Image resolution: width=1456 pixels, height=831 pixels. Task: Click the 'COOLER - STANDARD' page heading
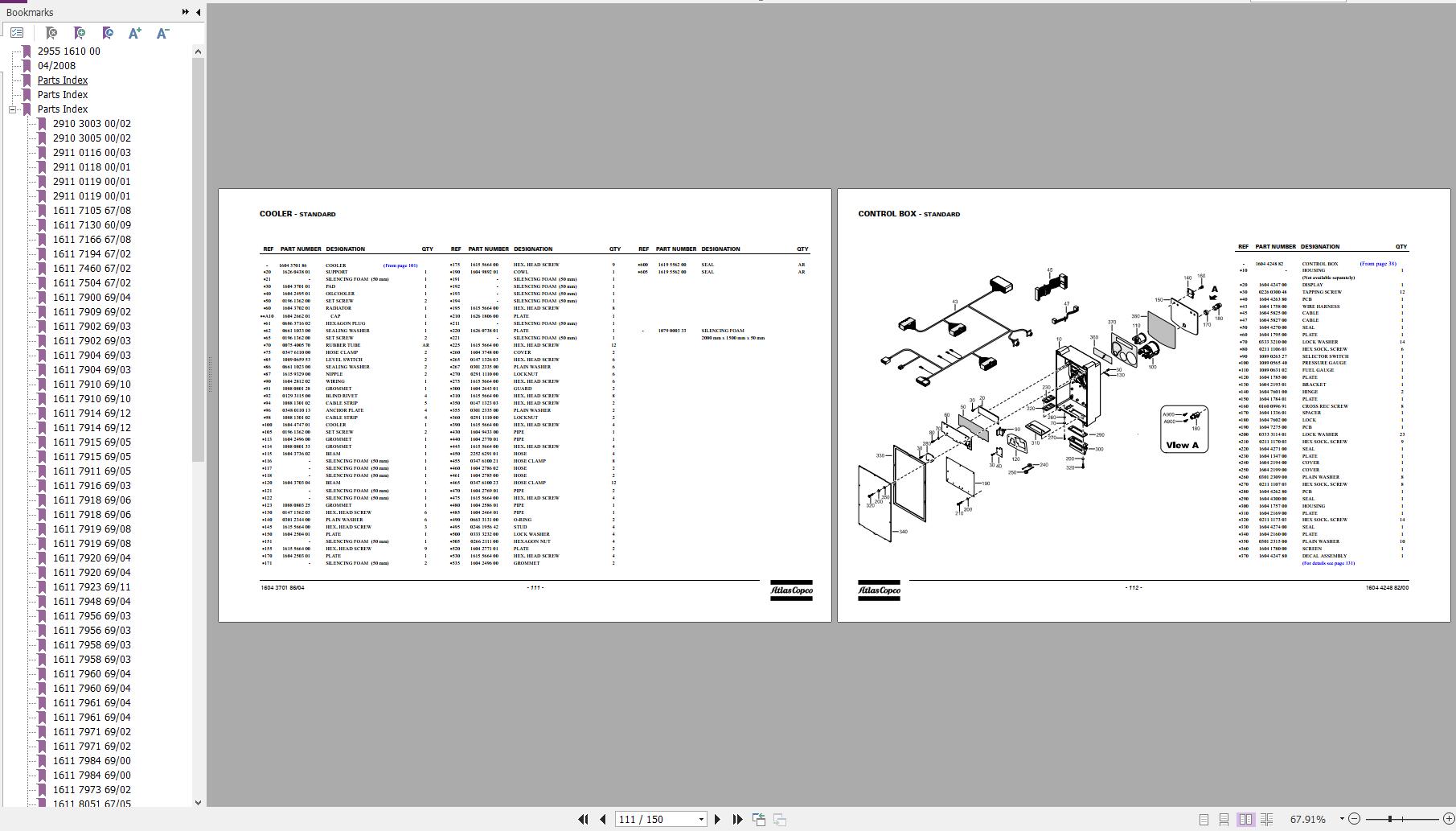click(297, 214)
